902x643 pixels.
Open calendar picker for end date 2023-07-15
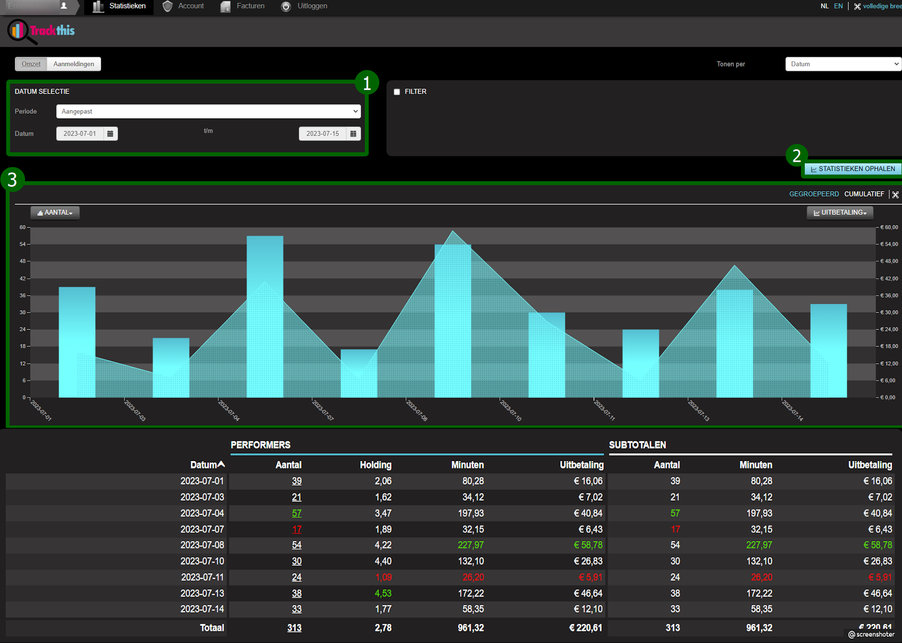coord(353,134)
